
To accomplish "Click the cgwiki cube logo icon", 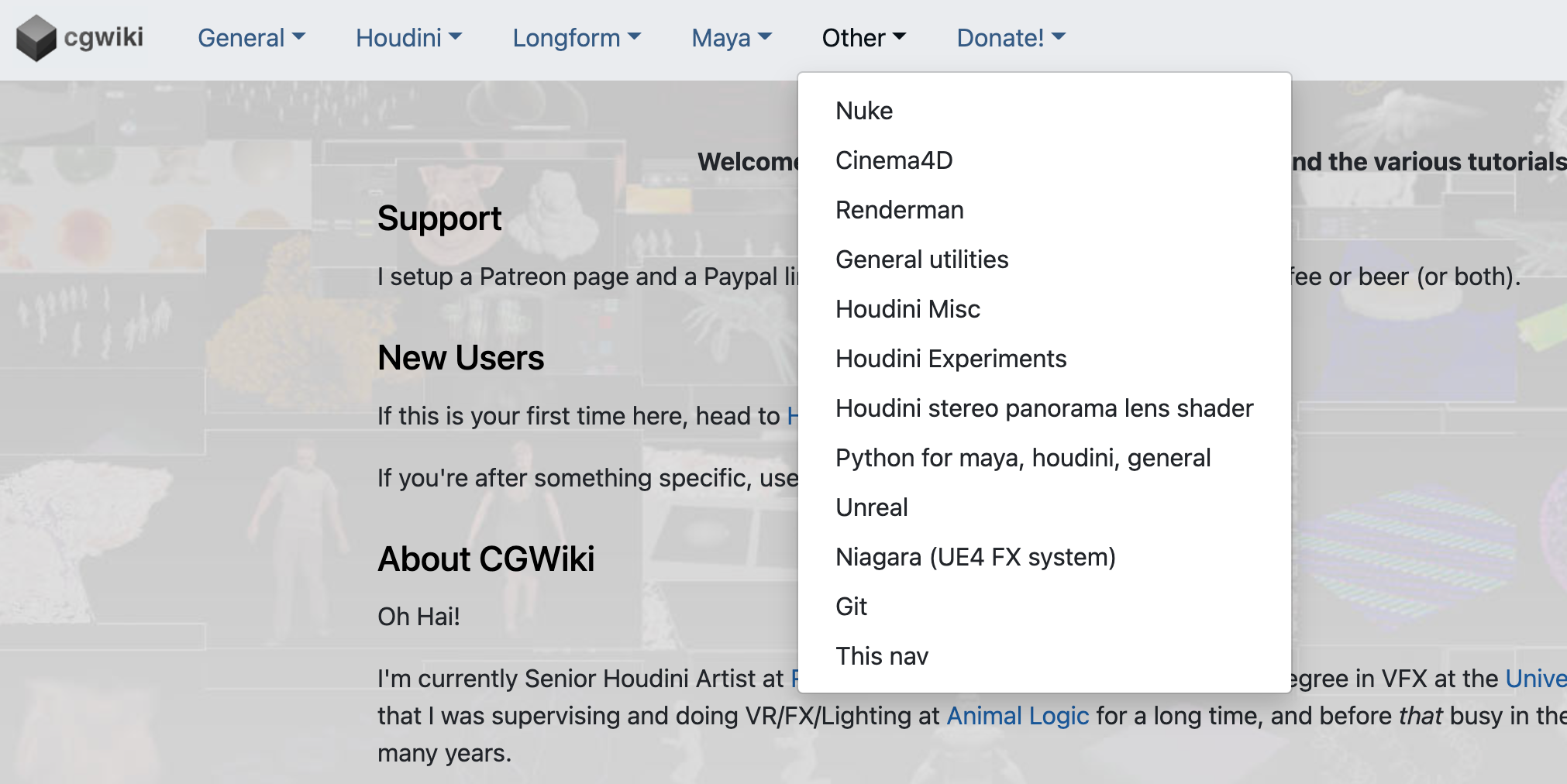I will (36, 38).
